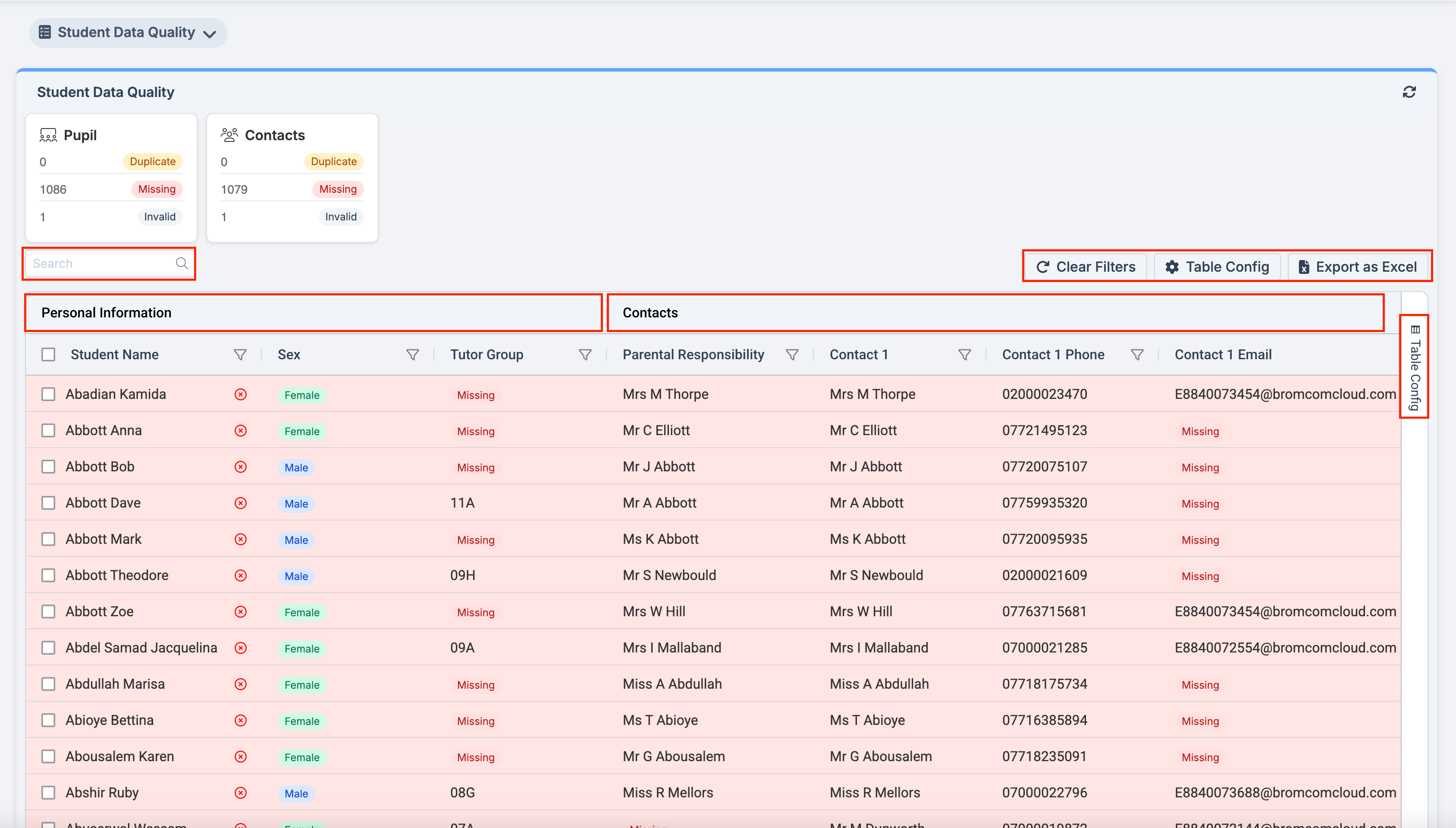Click the search magnifier icon
This screenshot has height=828, width=1456.
(x=182, y=263)
